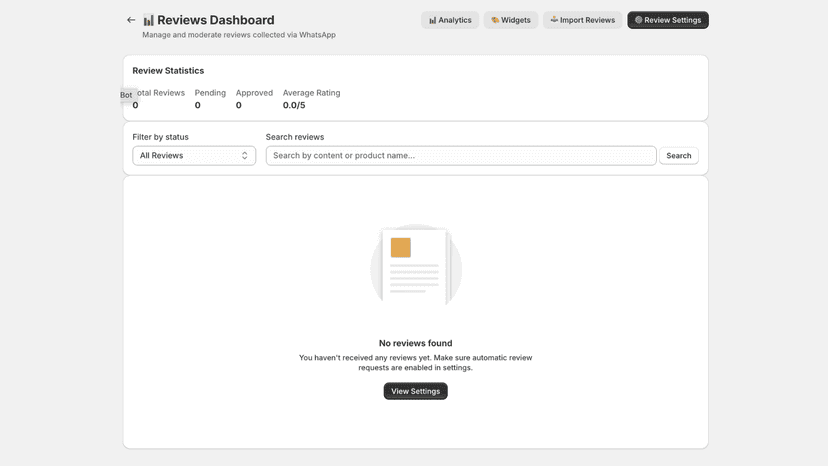828x466 pixels.
Task: Select the Average Rating 0.0/5 value
Action: coord(294,105)
